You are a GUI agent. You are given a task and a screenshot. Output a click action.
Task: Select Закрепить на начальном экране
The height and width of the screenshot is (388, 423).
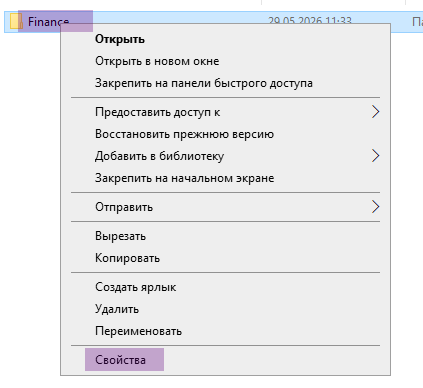(184, 178)
